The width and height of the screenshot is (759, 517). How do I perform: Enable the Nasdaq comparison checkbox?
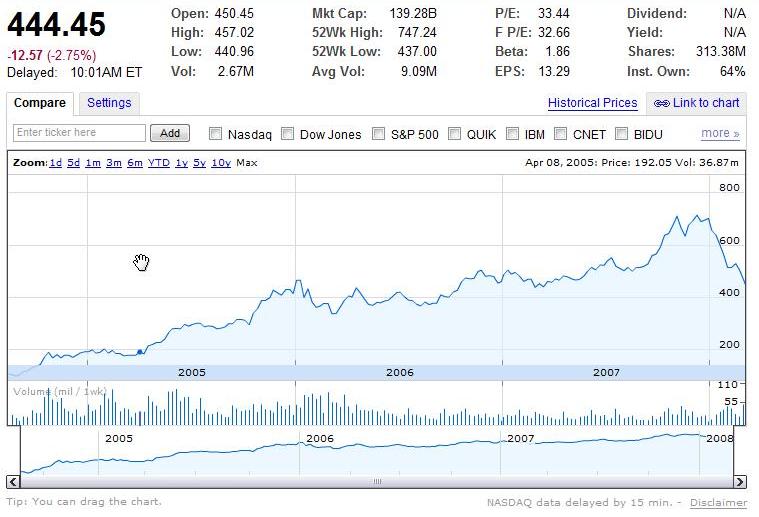coord(215,134)
